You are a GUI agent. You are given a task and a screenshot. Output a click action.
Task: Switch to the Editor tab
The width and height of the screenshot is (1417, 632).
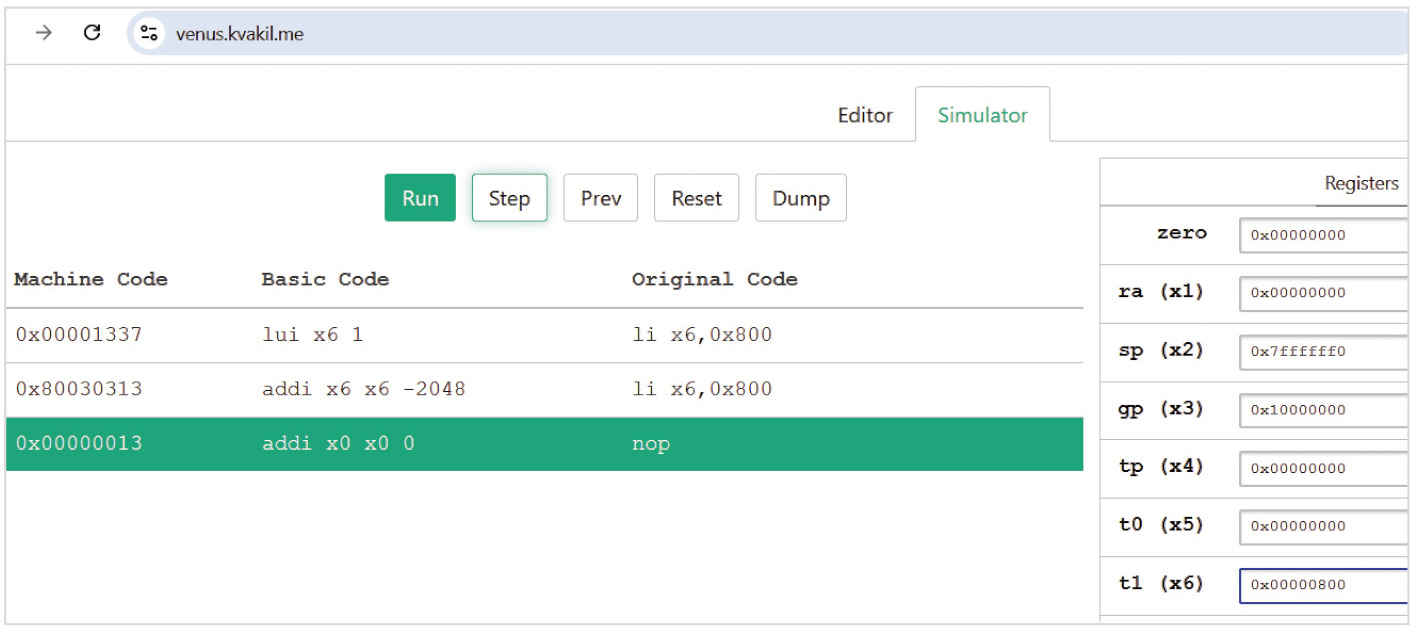click(x=864, y=115)
